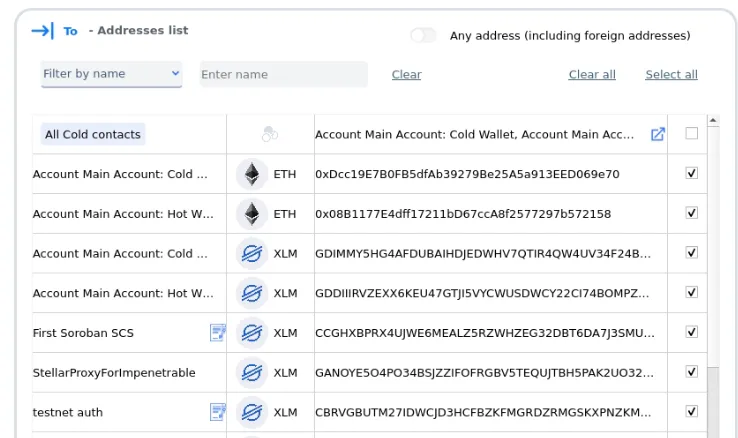Uncheck the ETH 0x08B1177E4dff address checkbox

point(691,213)
